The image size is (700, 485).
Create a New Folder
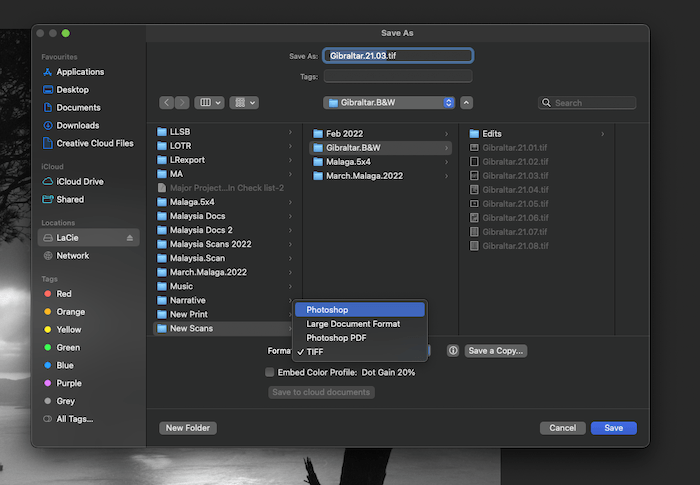[x=188, y=428]
